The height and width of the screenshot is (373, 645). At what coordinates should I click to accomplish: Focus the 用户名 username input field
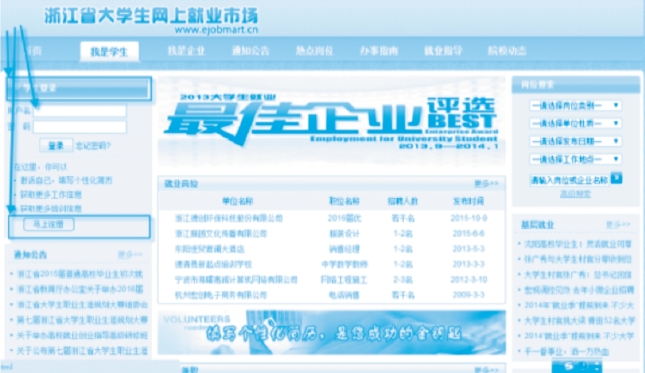tap(80, 111)
